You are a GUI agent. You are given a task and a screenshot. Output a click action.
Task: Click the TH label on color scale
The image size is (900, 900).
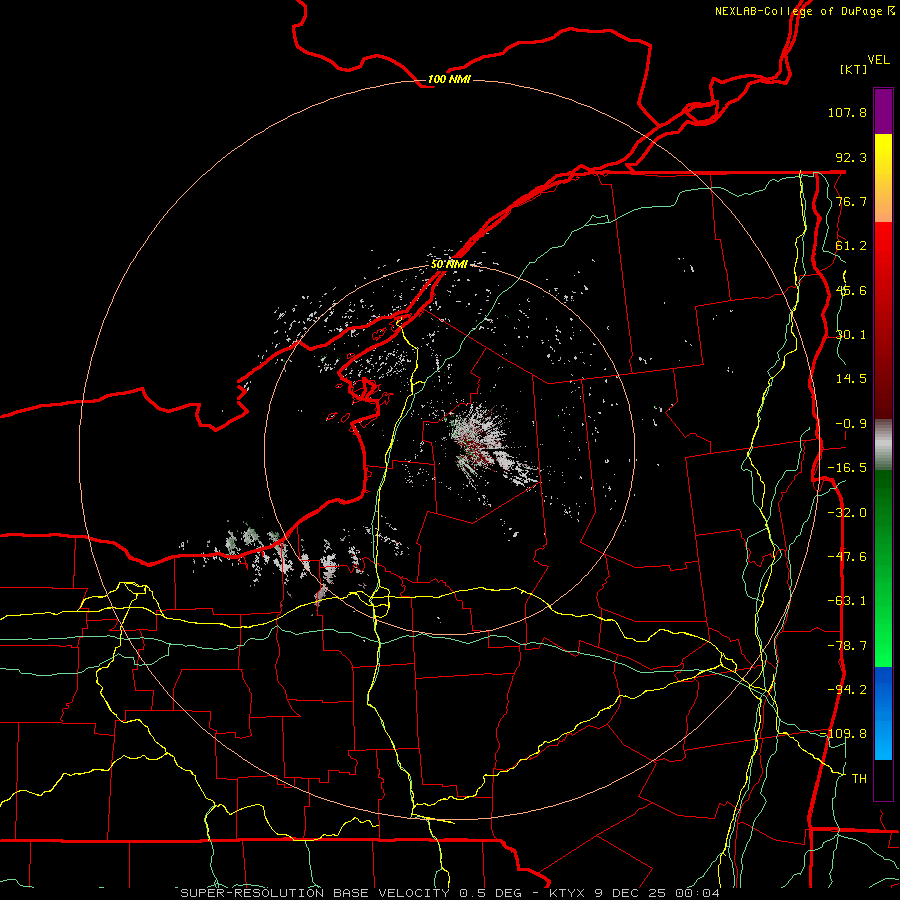tap(859, 779)
